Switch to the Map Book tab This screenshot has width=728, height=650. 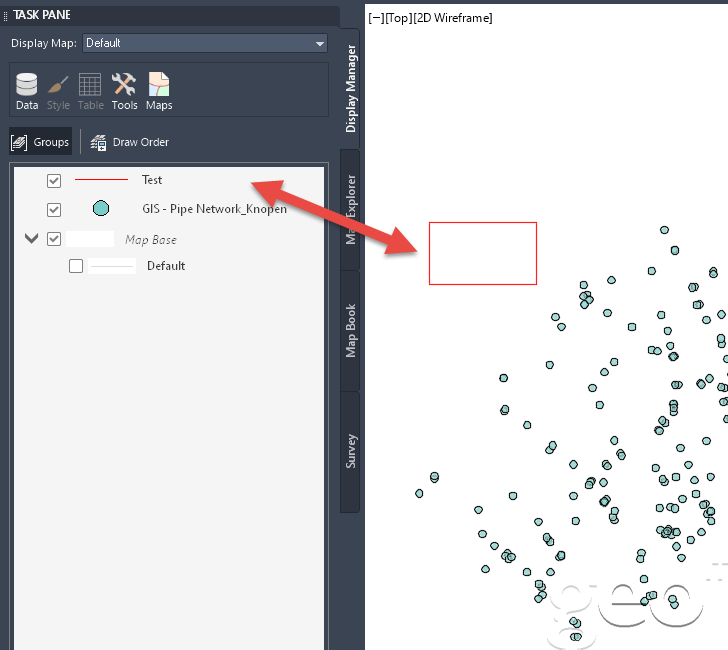351,331
